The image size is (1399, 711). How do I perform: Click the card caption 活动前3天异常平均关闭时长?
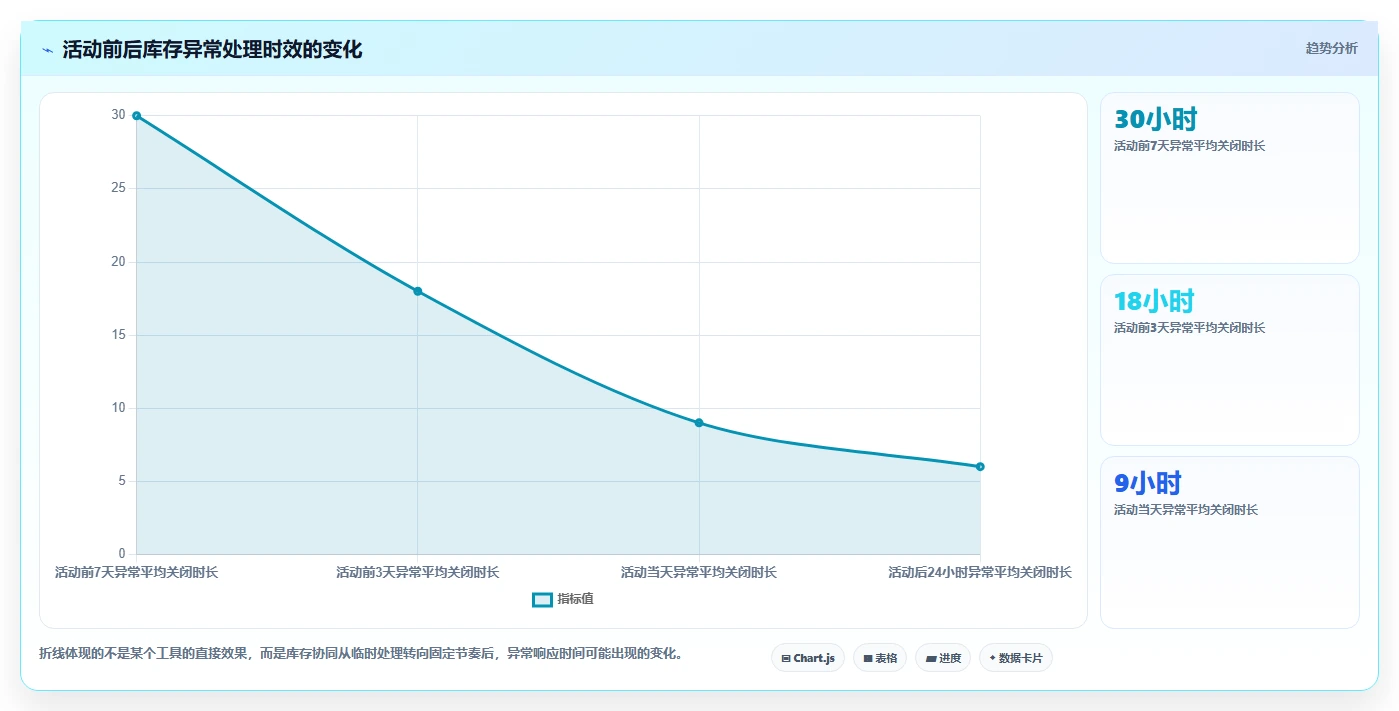click(1190, 328)
